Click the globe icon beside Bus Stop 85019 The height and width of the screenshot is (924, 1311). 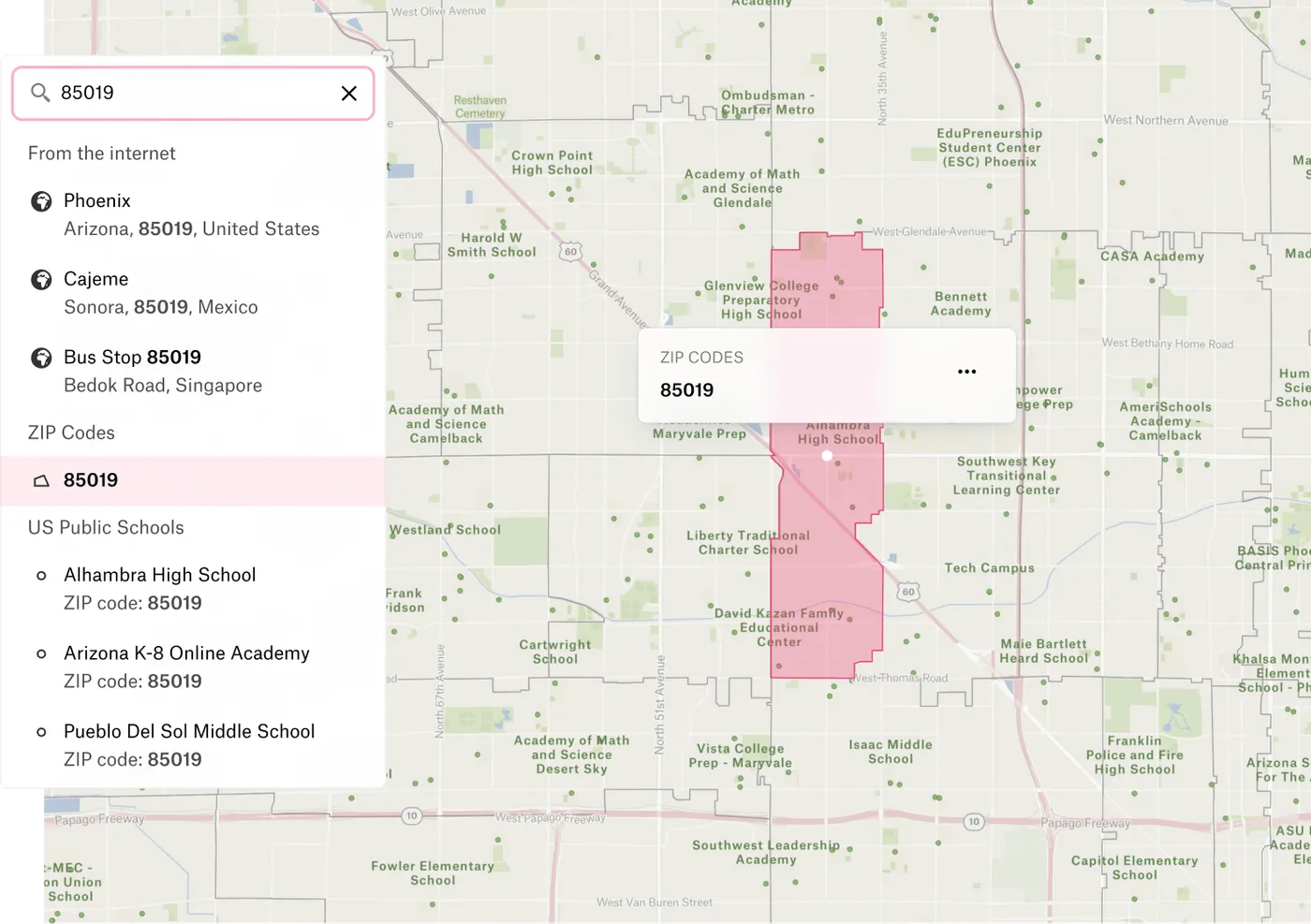click(x=41, y=358)
